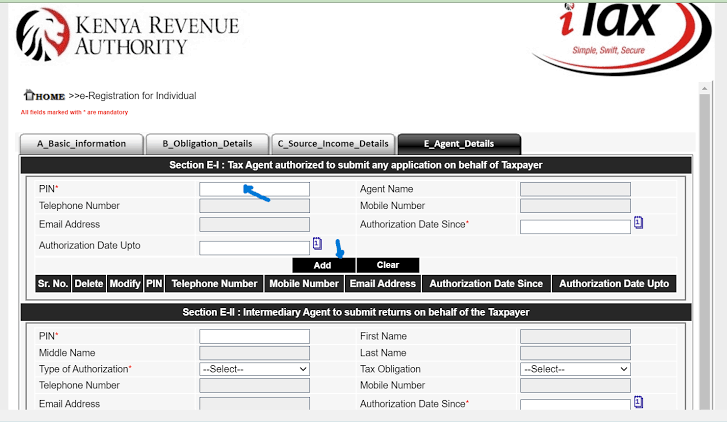The width and height of the screenshot is (727, 422).
Task: Click the First Name field in Section E-II
Action: coord(575,336)
